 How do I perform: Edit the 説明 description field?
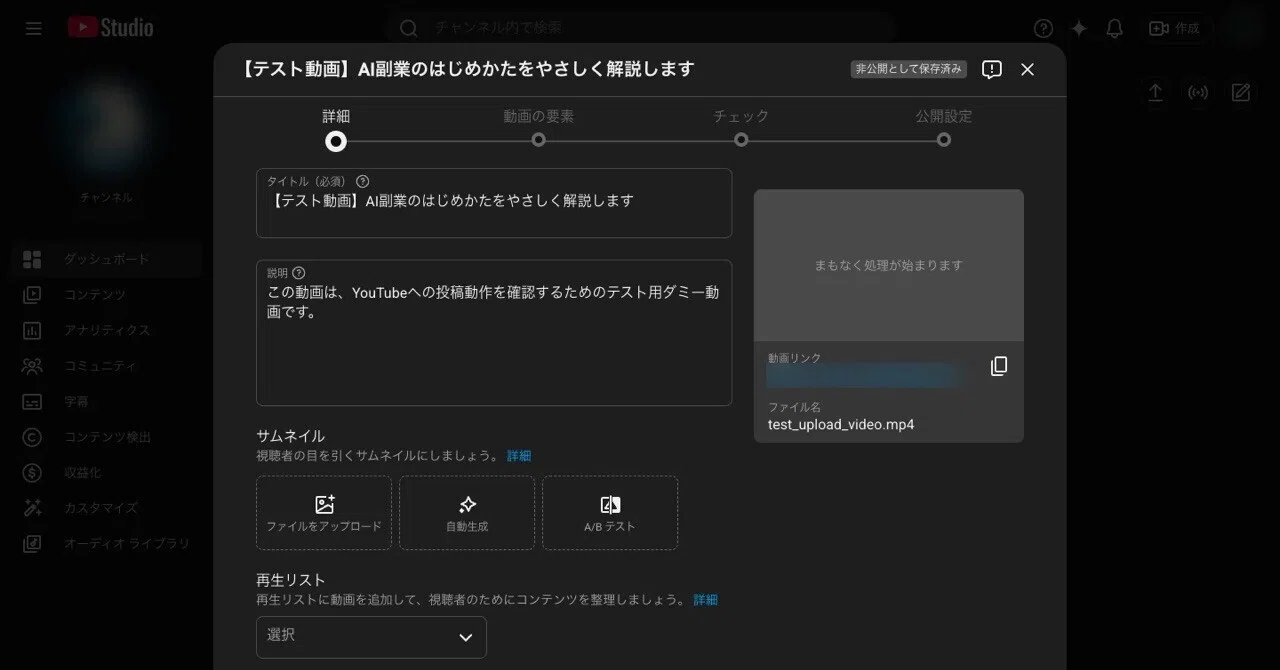(494, 333)
